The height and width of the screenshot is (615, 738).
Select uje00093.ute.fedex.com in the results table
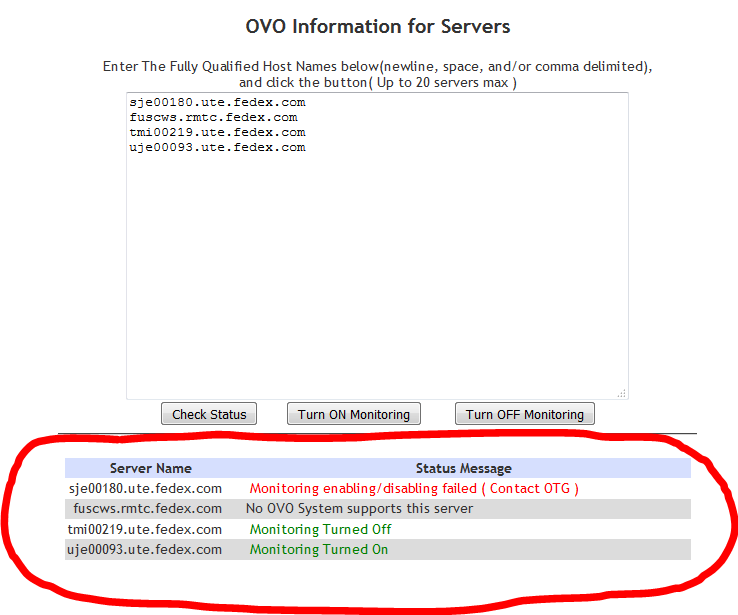[145, 549]
